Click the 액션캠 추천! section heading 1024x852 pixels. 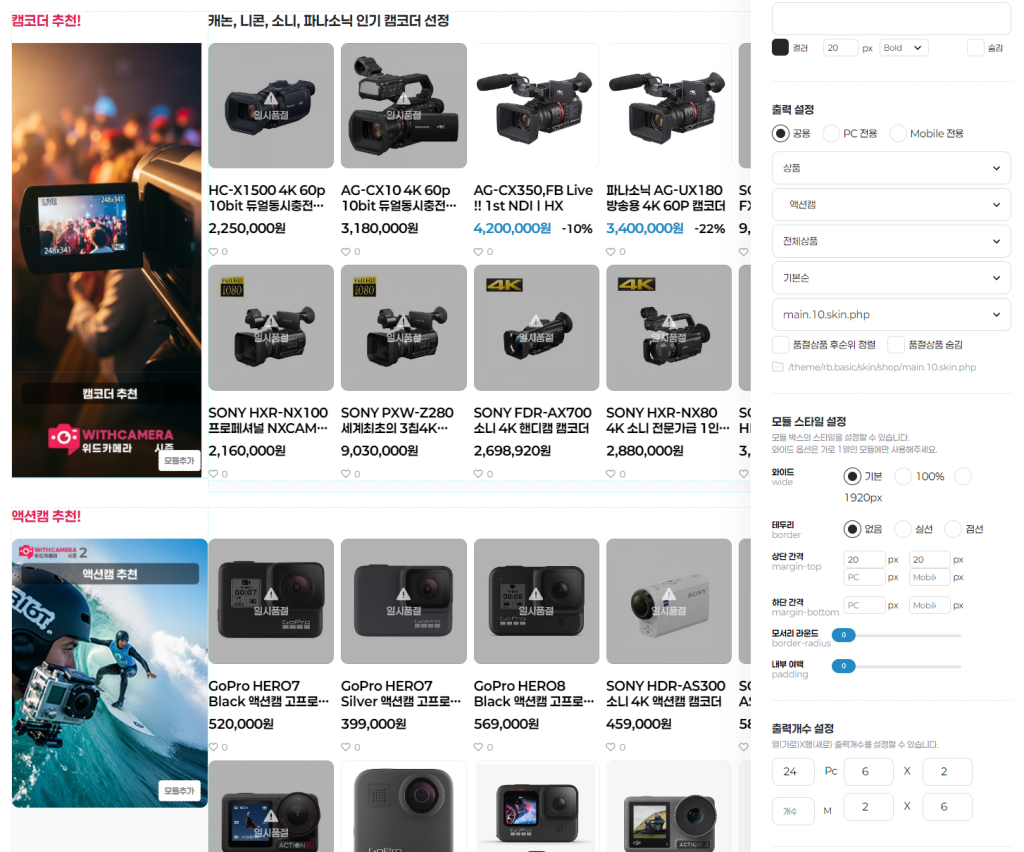(x=46, y=516)
